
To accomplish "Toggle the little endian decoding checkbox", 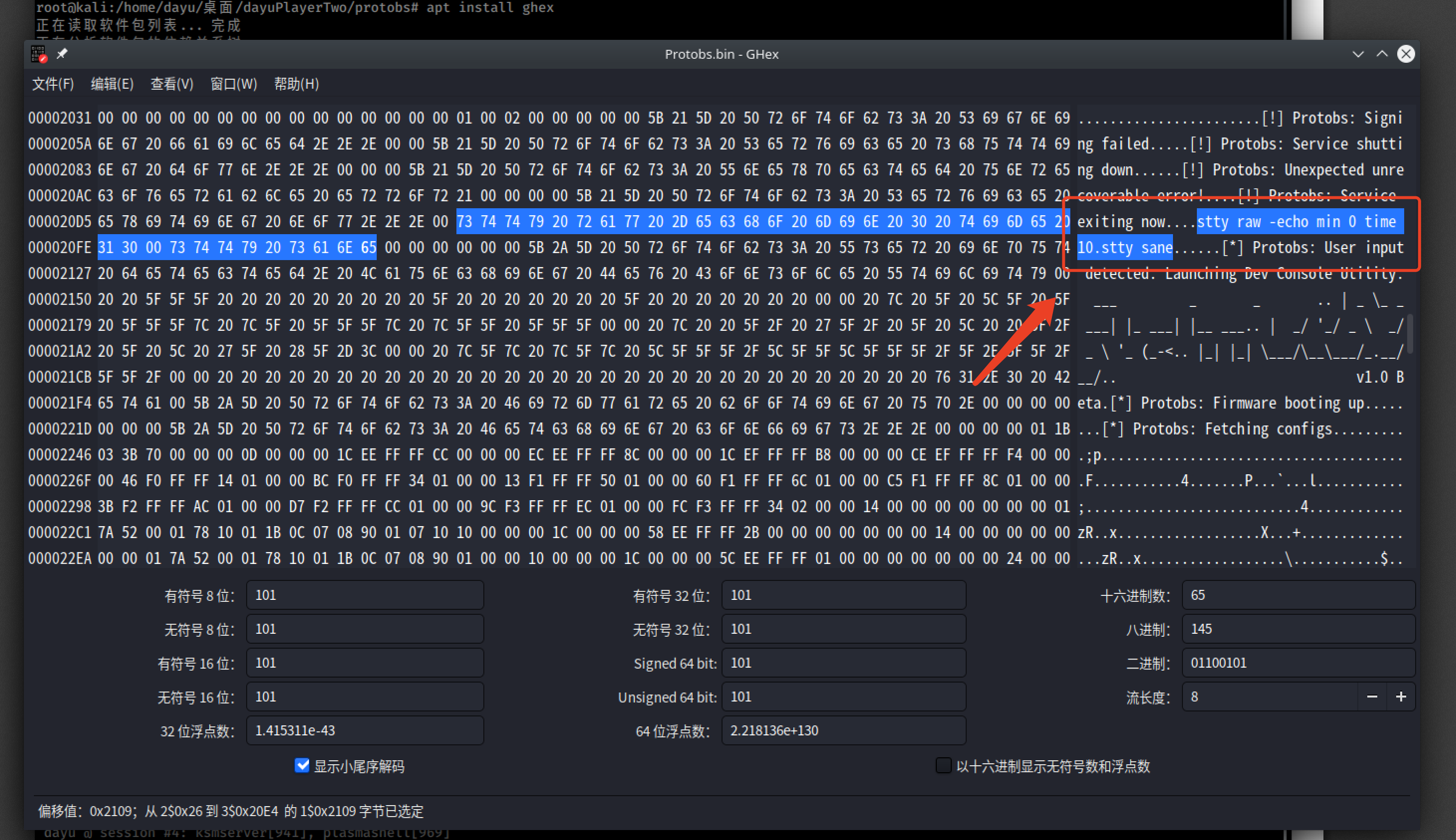I will click(301, 766).
